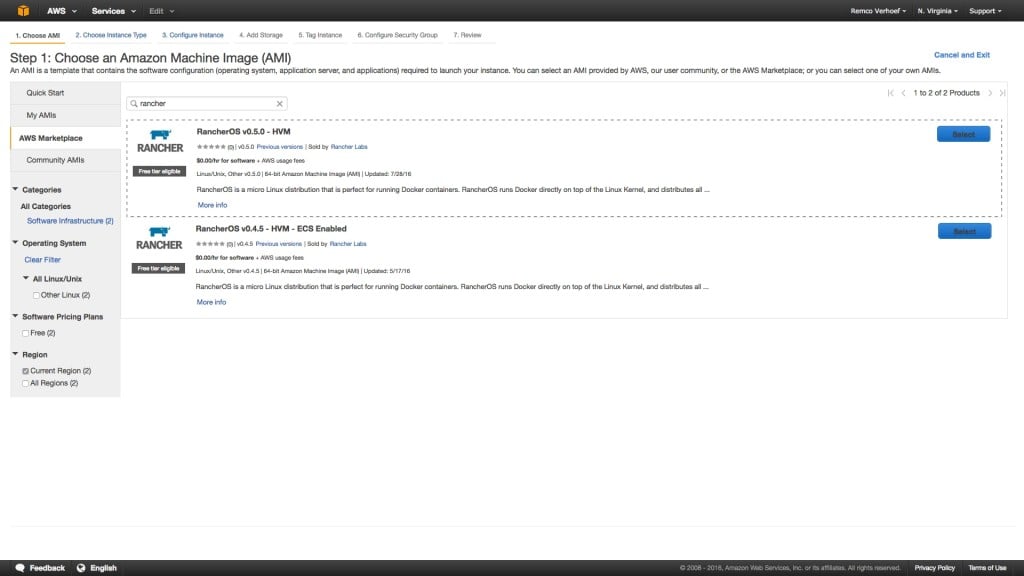This screenshot has width=1024, height=576.
Task: Click the English language globe icon
Action: [x=81, y=568]
